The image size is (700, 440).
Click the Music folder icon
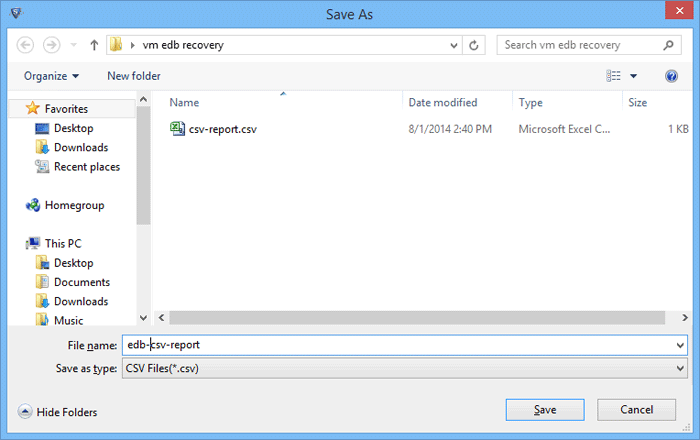tap(42, 320)
